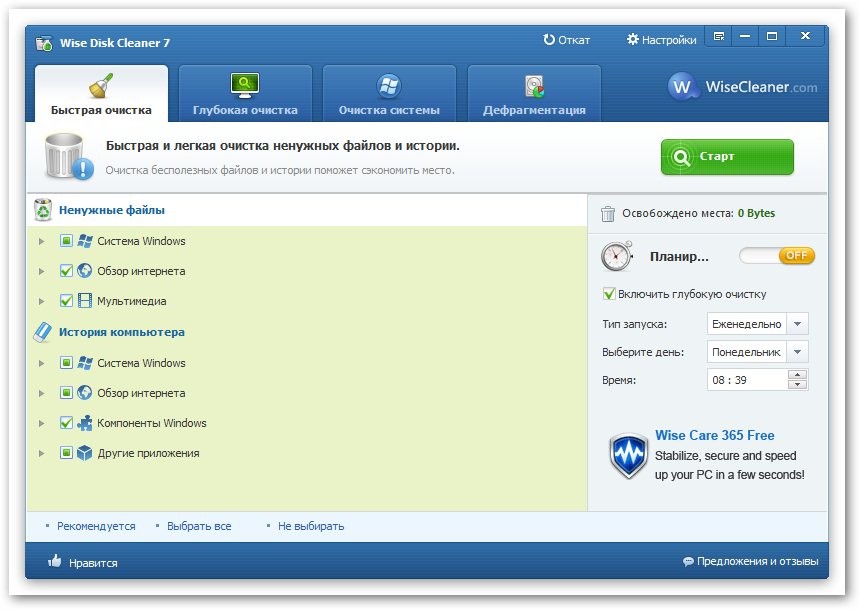
Task: Uncheck Обзор интернета under Ненужные файлы
Action: point(66,270)
